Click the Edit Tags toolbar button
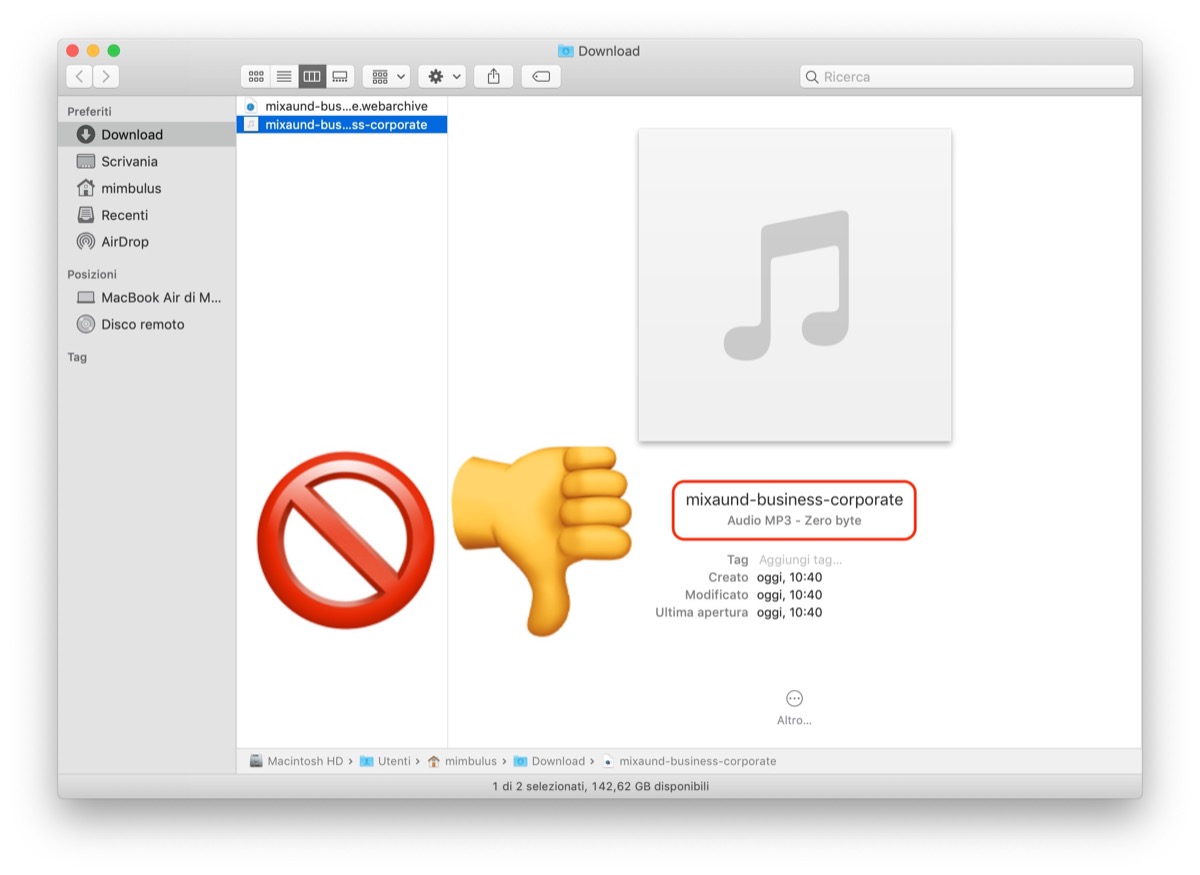The image size is (1200, 875). click(x=541, y=76)
